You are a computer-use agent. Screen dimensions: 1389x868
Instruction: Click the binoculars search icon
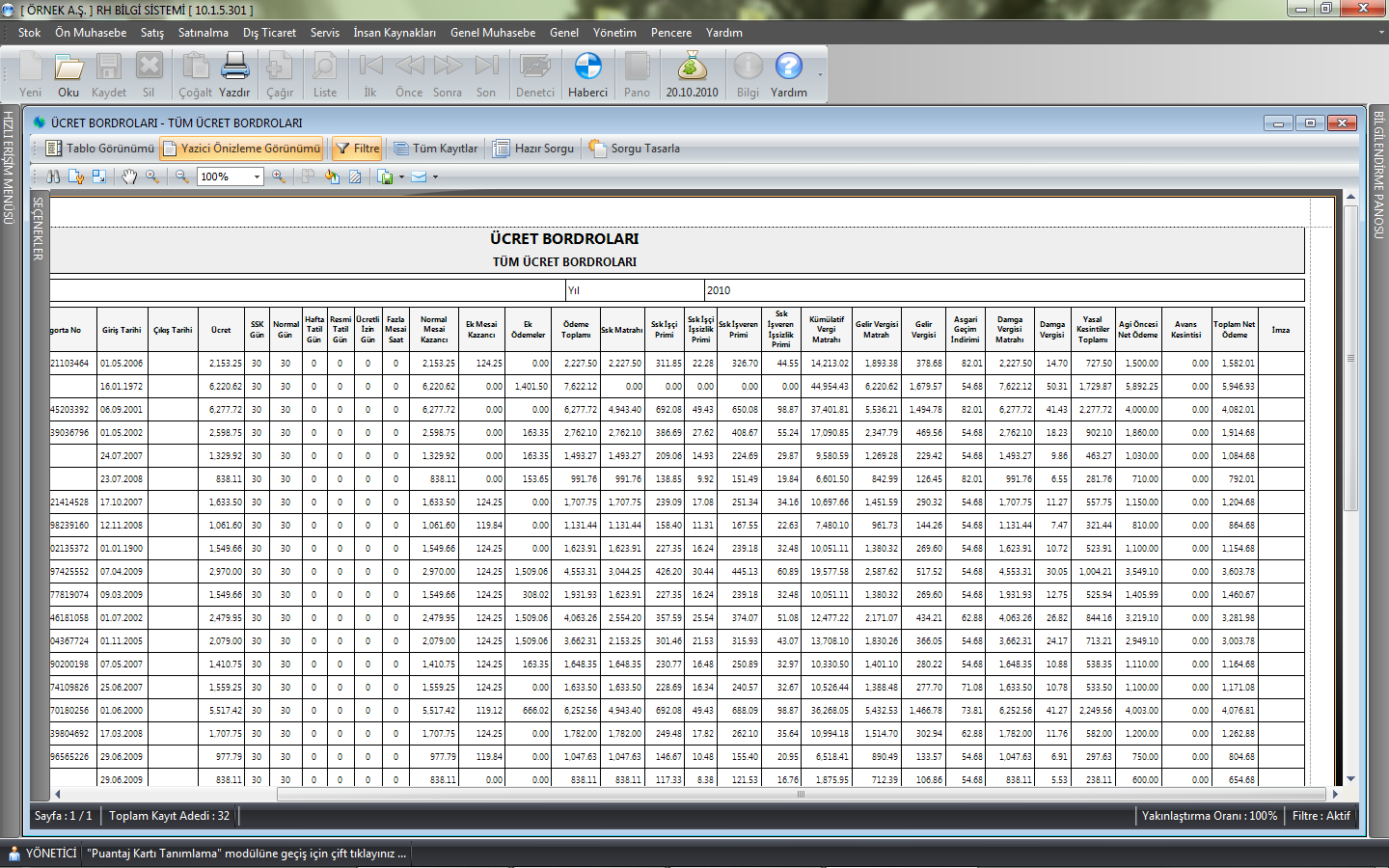[53, 176]
